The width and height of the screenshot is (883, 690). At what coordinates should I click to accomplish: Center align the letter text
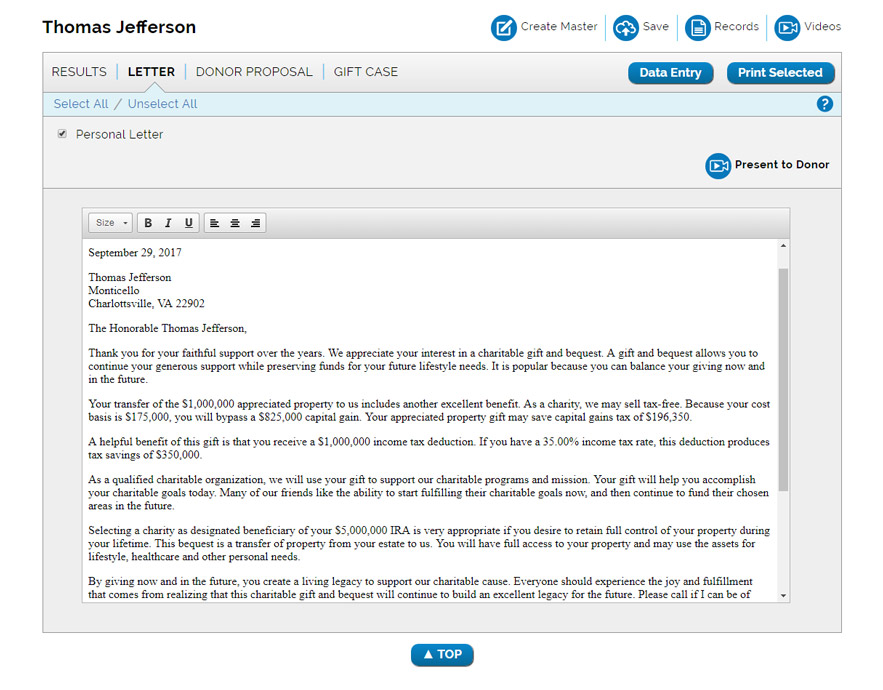(235, 223)
